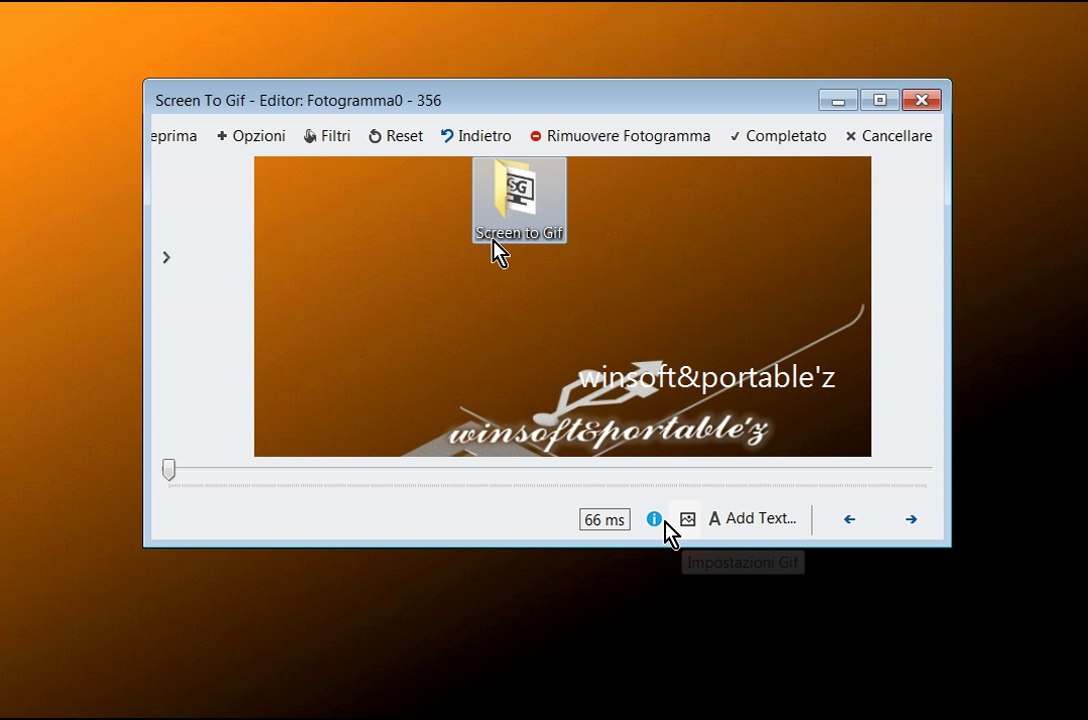Screen dimensions: 1088x720
Task: Click Cancellare to discard
Action: click(x=889, y=136)
